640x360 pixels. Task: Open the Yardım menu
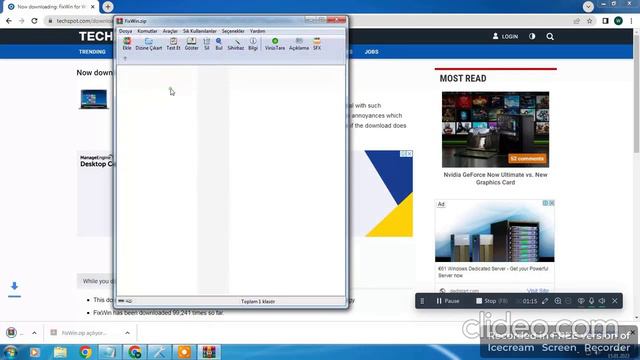(258, 31)
